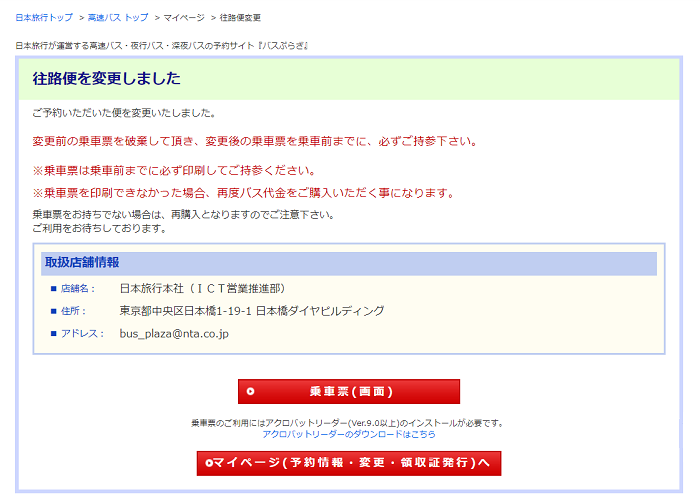Select the 取扱店舗情報 section header
Screen dimensions: 700x502
coord(82,263)
